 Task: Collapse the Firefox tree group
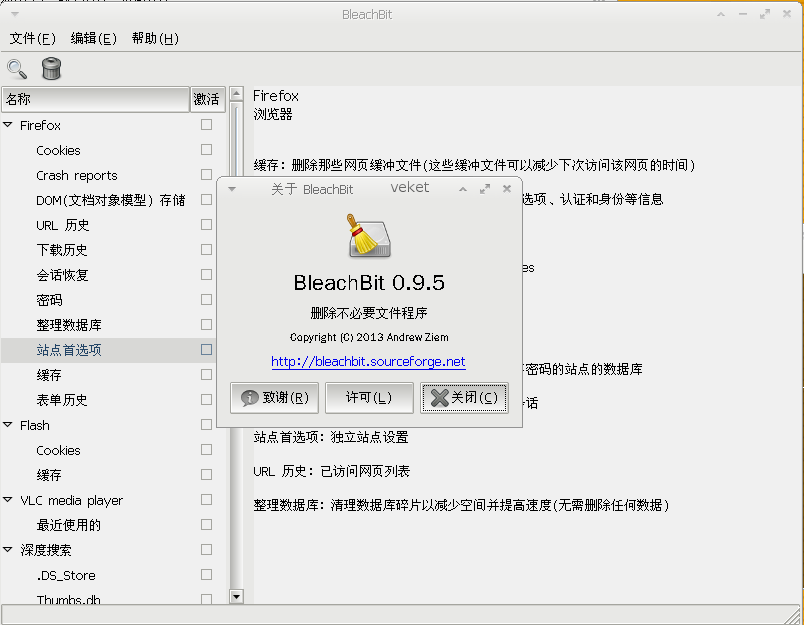click(8, 125)
